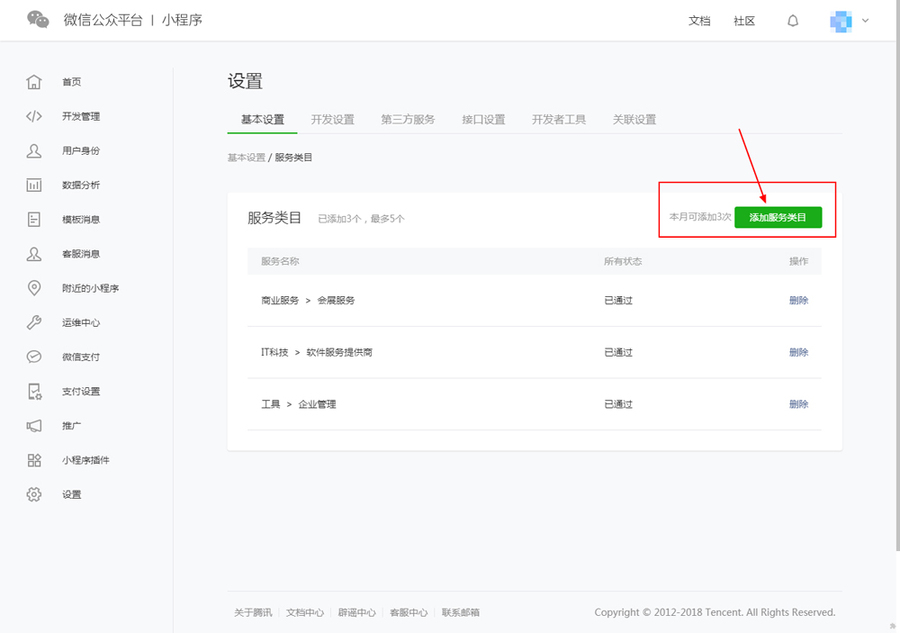Click the 支付设置 icon
The width and height of the screenshot is (900, 633).
[34, 391]
